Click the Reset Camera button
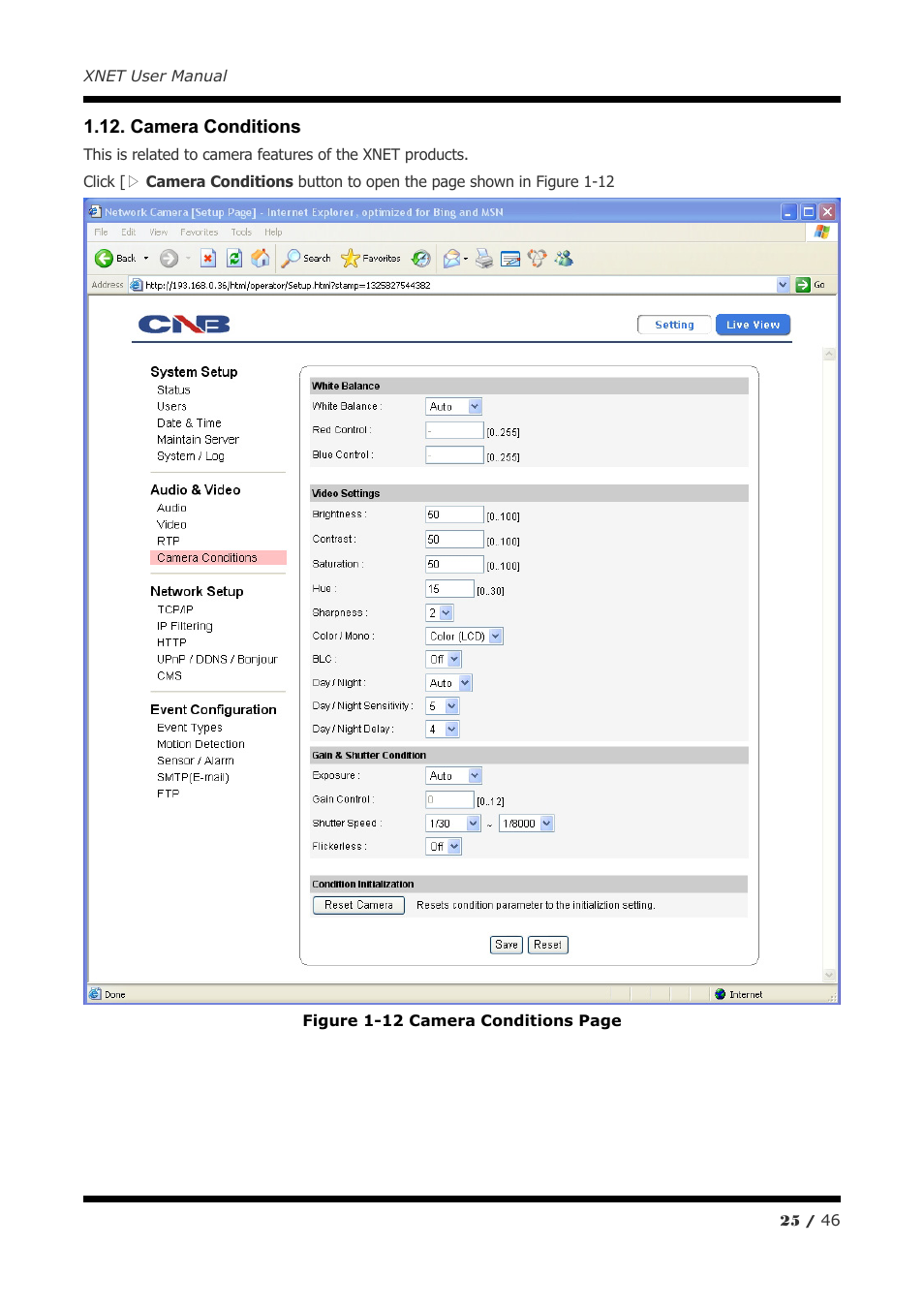 [x=358, y=905]
